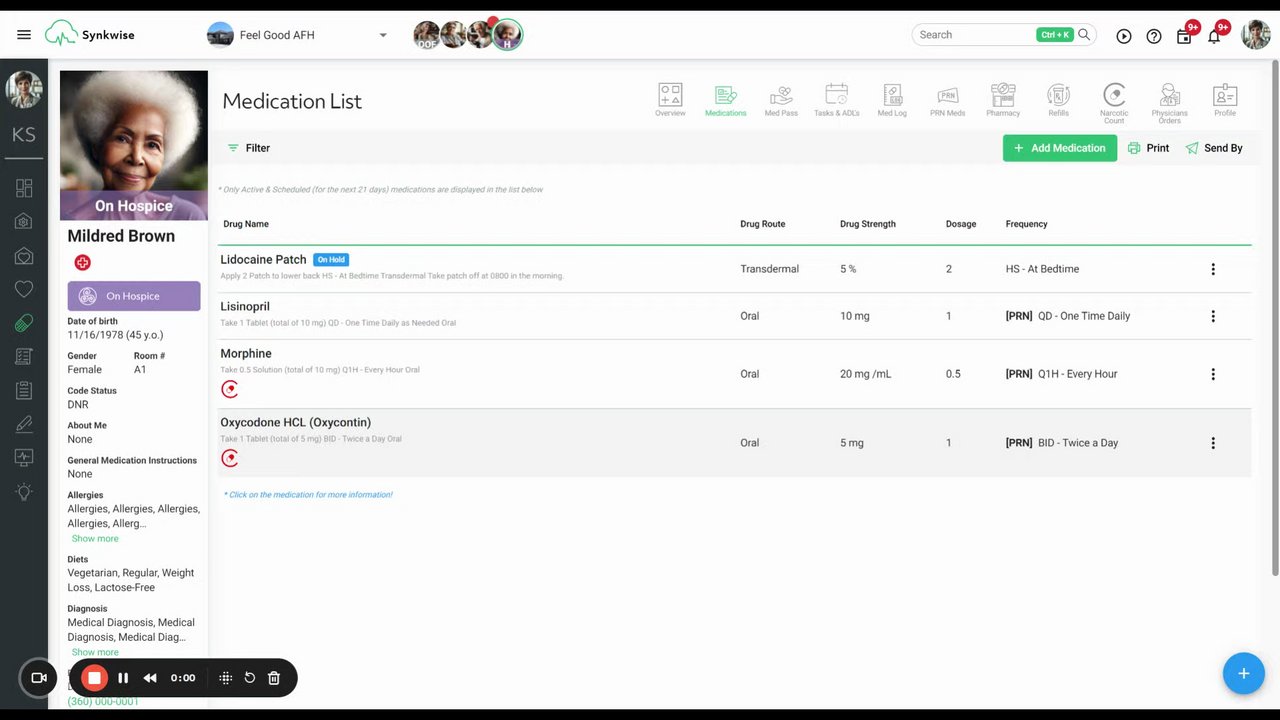Screen dimensions: 1280x720
Task: Open the PRN Meds tab
Action: (947, 100)
